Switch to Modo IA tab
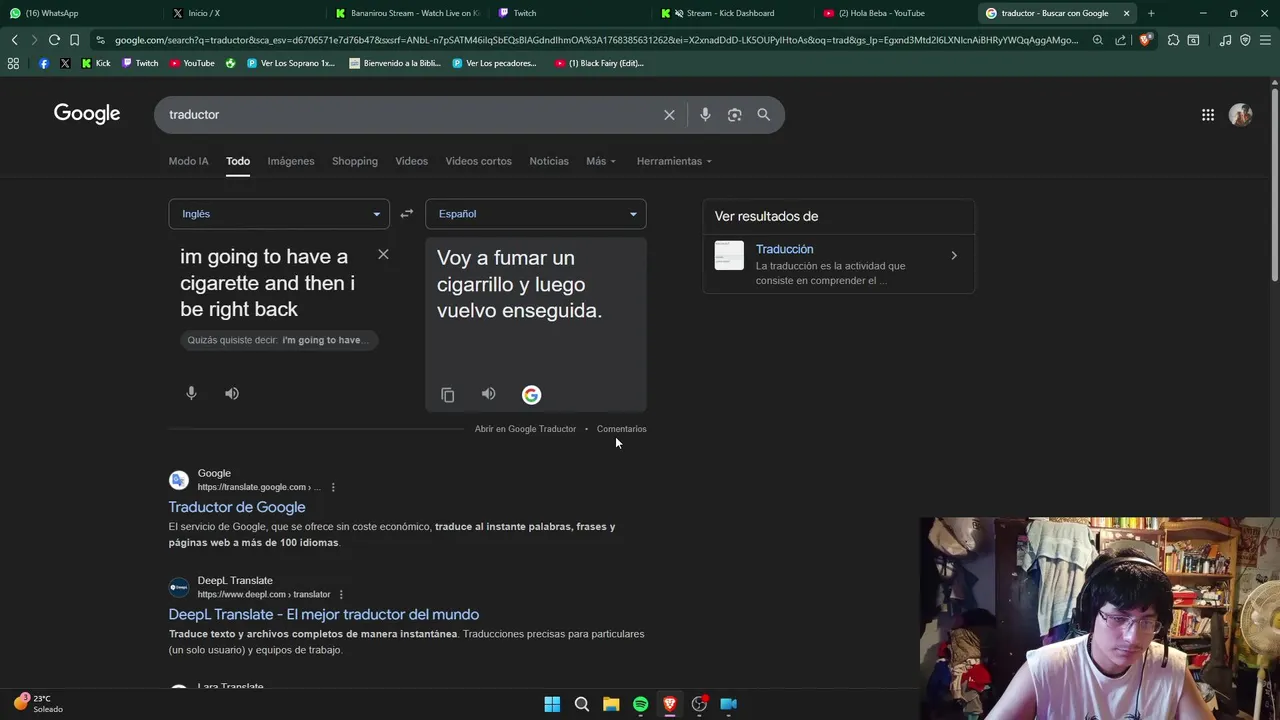The height and width of the screenshot is (720, 1280). pos(188,161)
